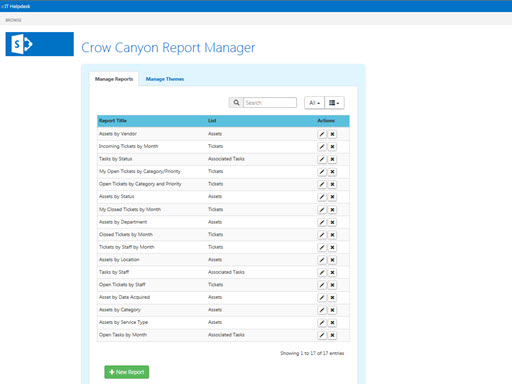Delete the Tasks by Staff report
This screenshot has height=384, width=512.
click(332, 273)
